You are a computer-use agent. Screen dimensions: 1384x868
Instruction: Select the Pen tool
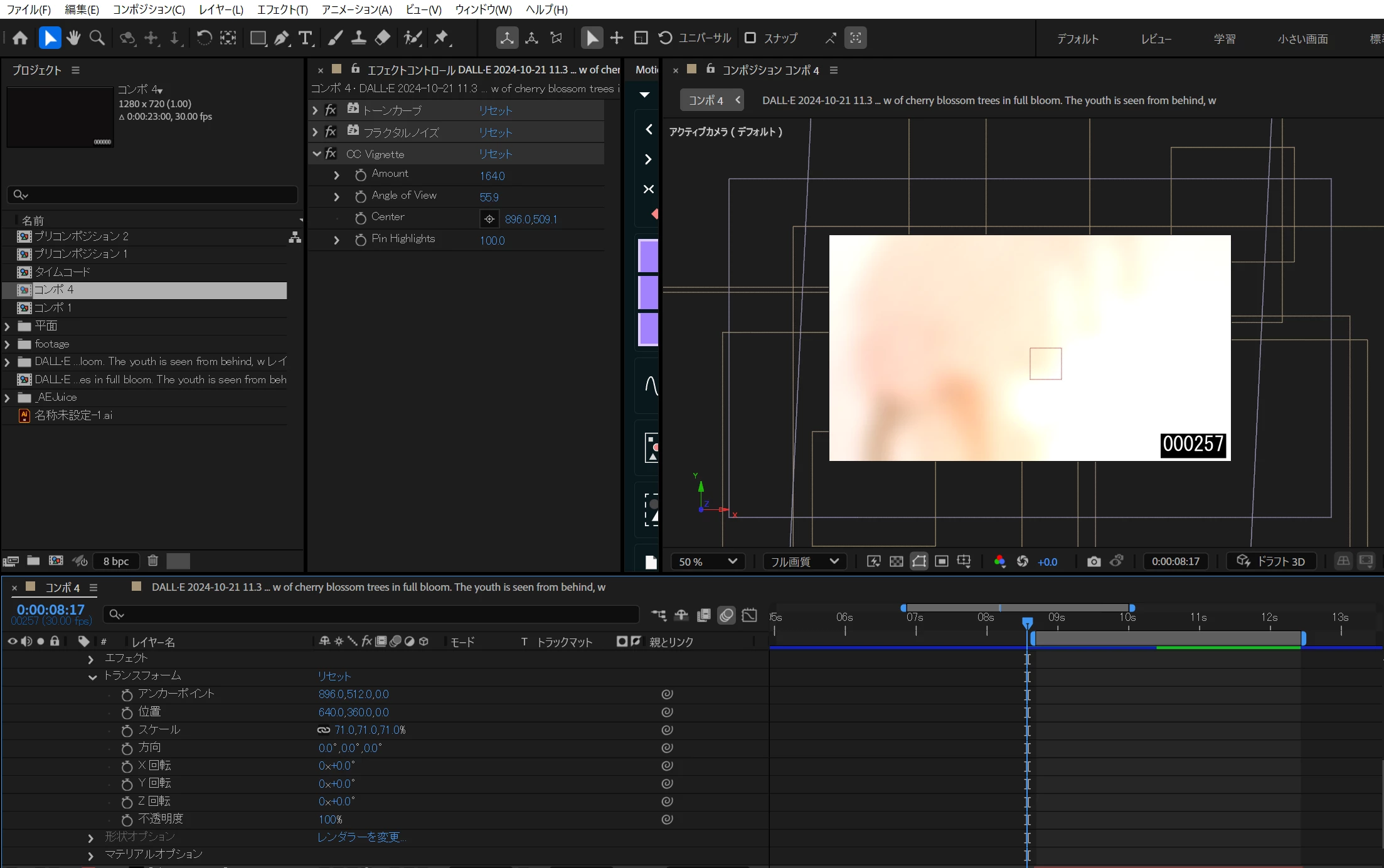click(282, 38)
